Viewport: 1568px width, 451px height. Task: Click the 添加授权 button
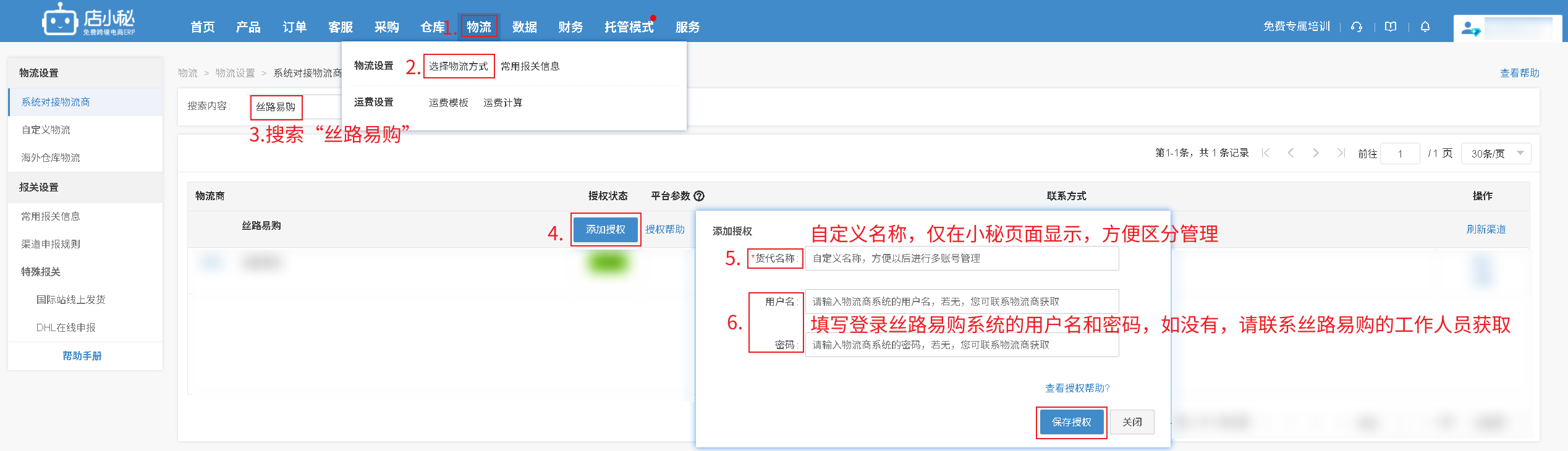pos(605,229)
